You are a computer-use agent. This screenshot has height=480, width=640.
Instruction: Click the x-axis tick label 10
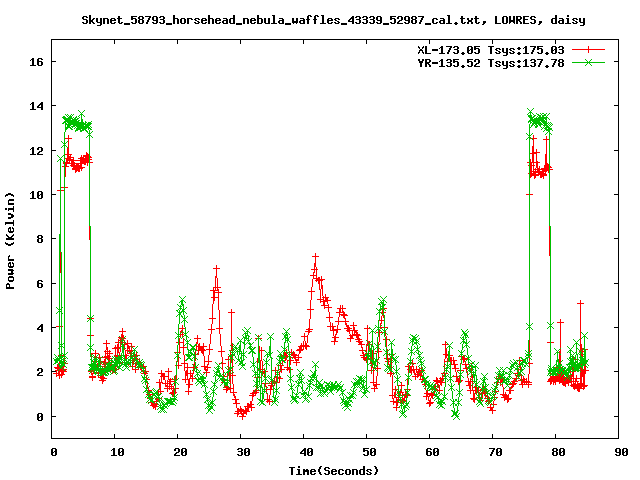pos(117,452)
